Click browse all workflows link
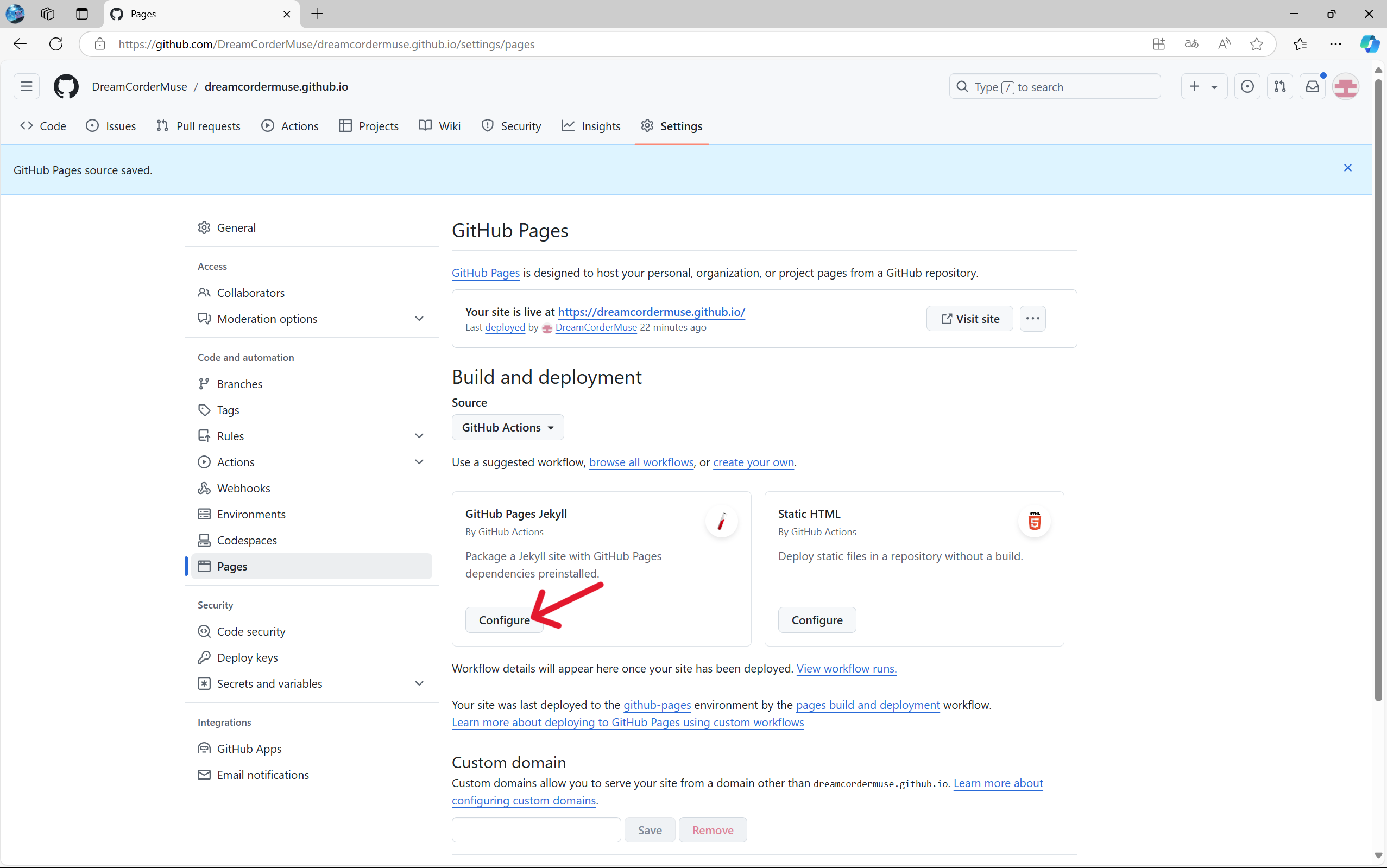Viewport: 1387px width, 868px height. point(641,462)
